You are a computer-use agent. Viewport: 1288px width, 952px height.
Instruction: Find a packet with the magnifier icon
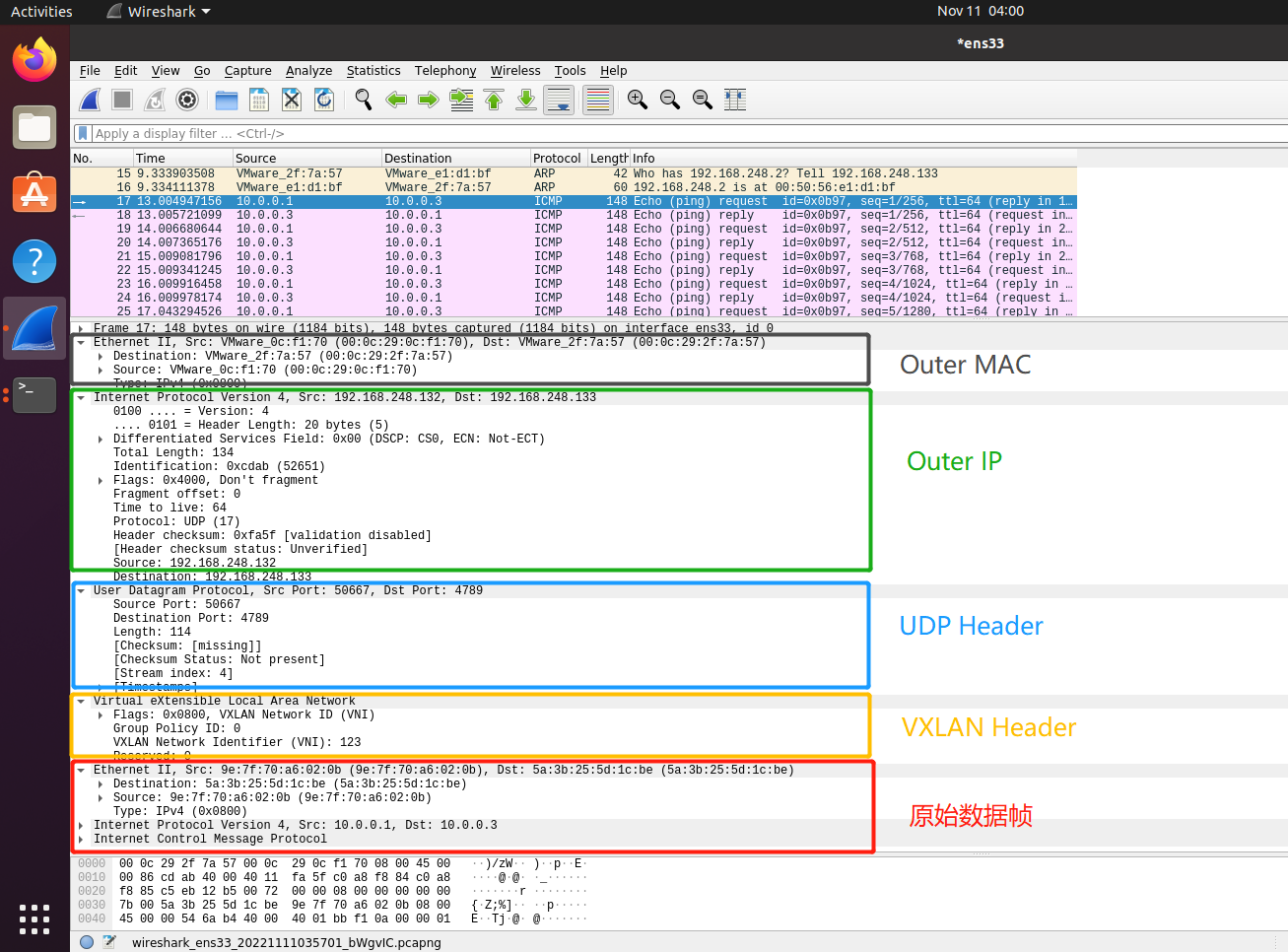coord(364,100)
